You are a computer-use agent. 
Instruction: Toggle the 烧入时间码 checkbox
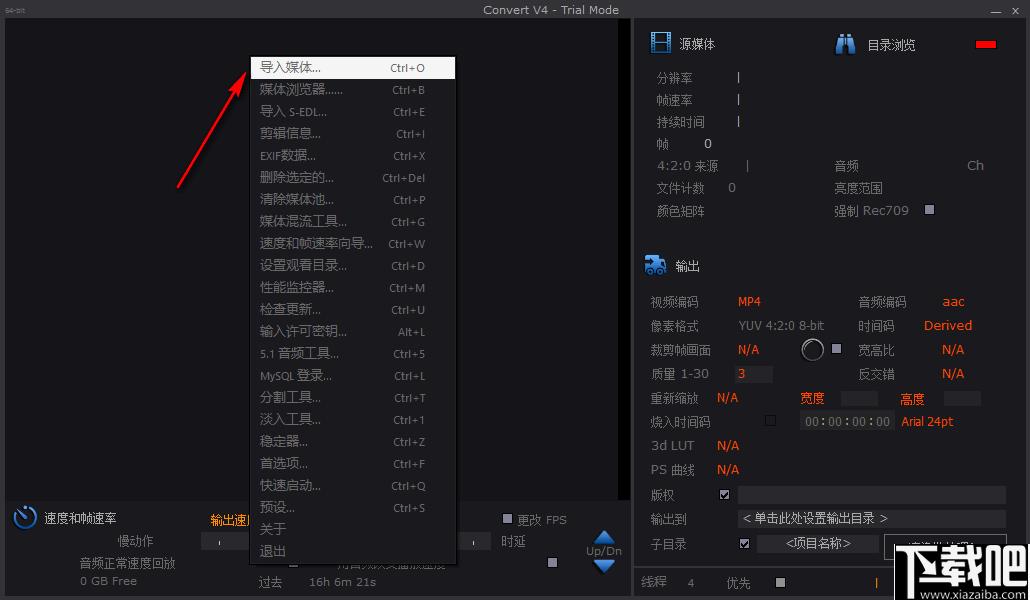click(x=771, y=420)
